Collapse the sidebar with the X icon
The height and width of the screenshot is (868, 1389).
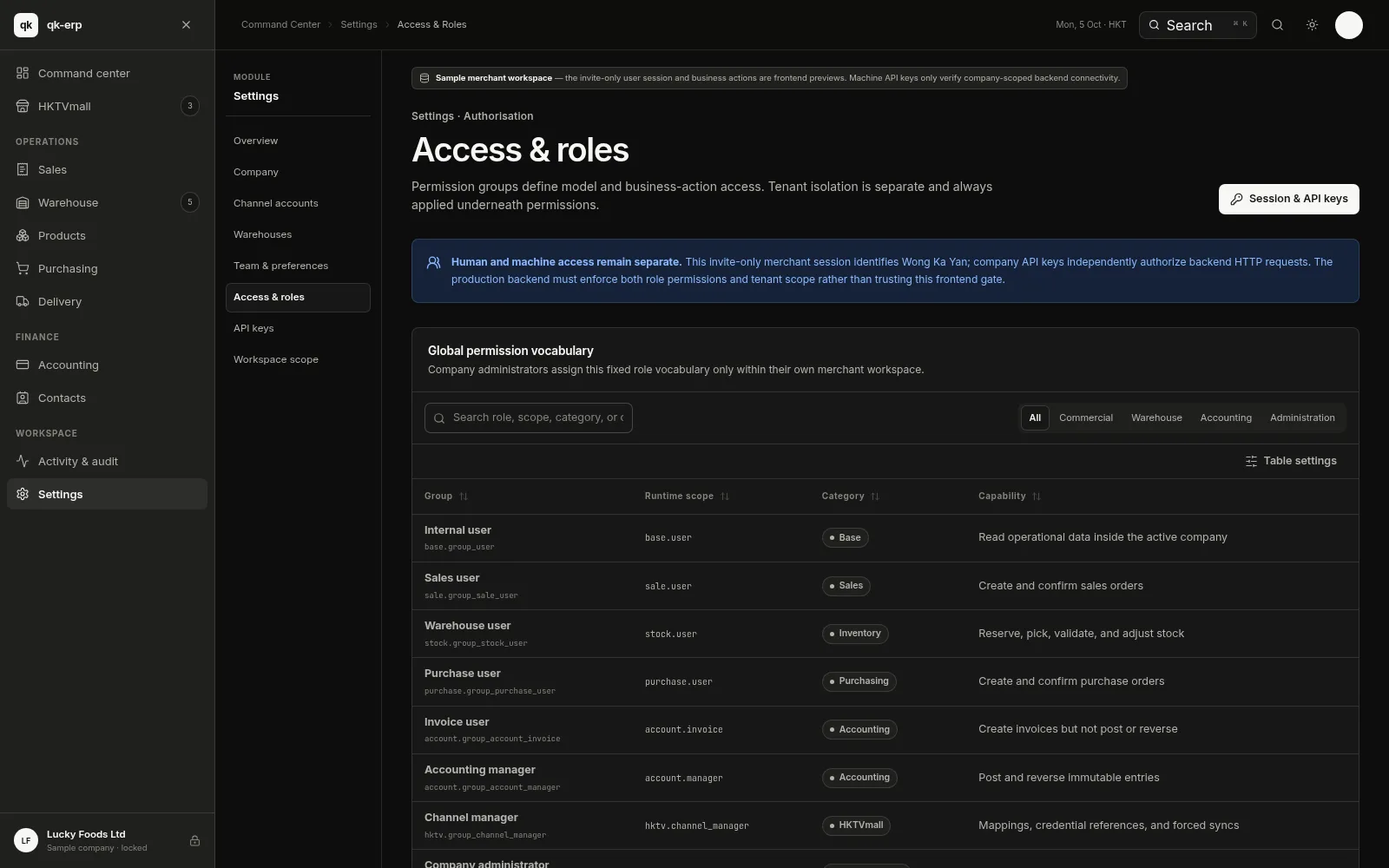tap(186, 25)
